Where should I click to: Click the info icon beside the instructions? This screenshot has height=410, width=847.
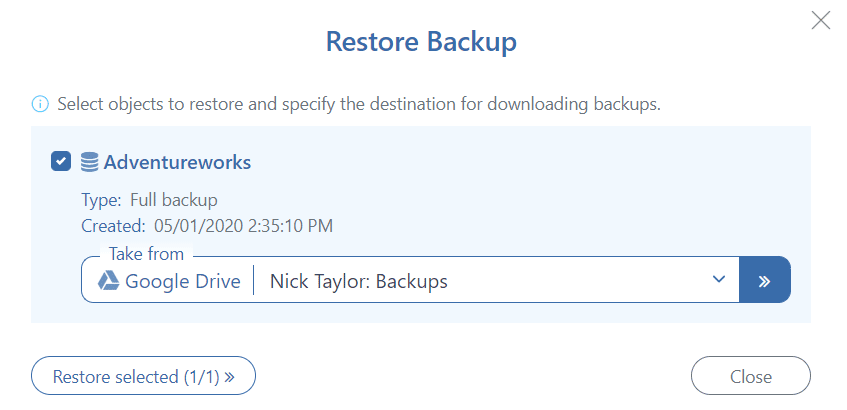coord(40,104)
